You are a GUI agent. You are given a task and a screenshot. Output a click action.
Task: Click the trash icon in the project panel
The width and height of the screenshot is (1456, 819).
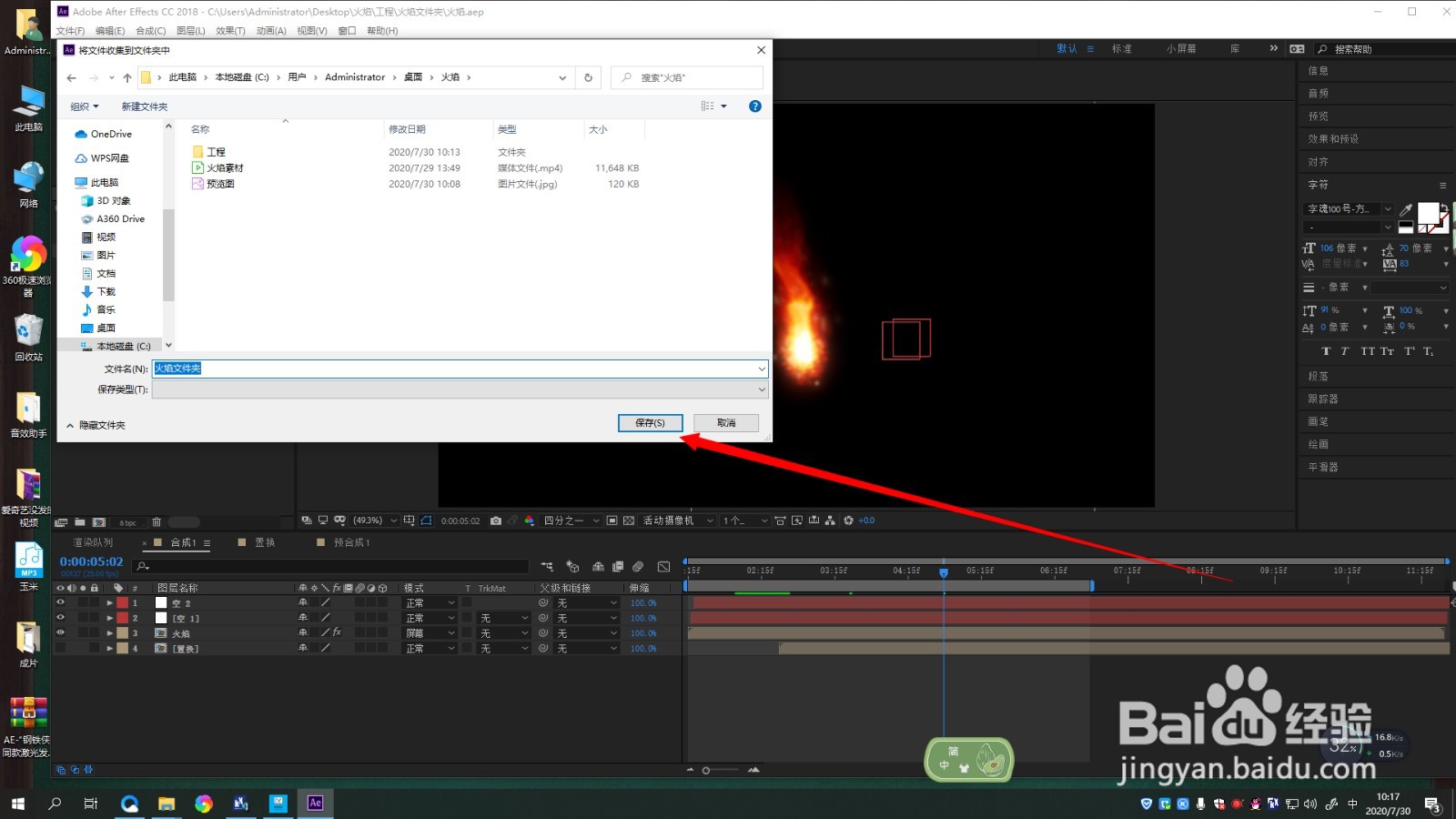pos(157,521)
